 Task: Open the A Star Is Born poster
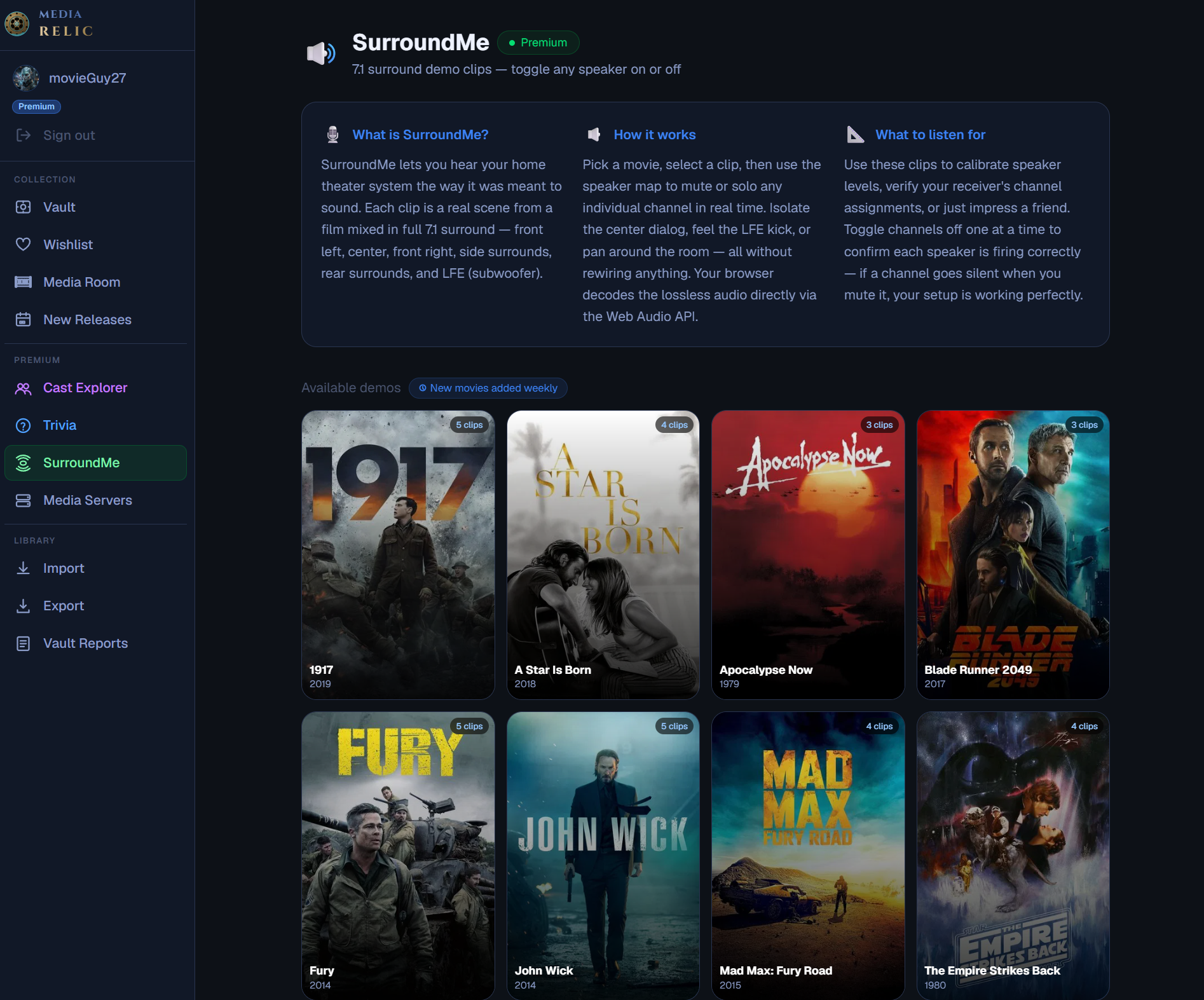[x=603, y=555]
